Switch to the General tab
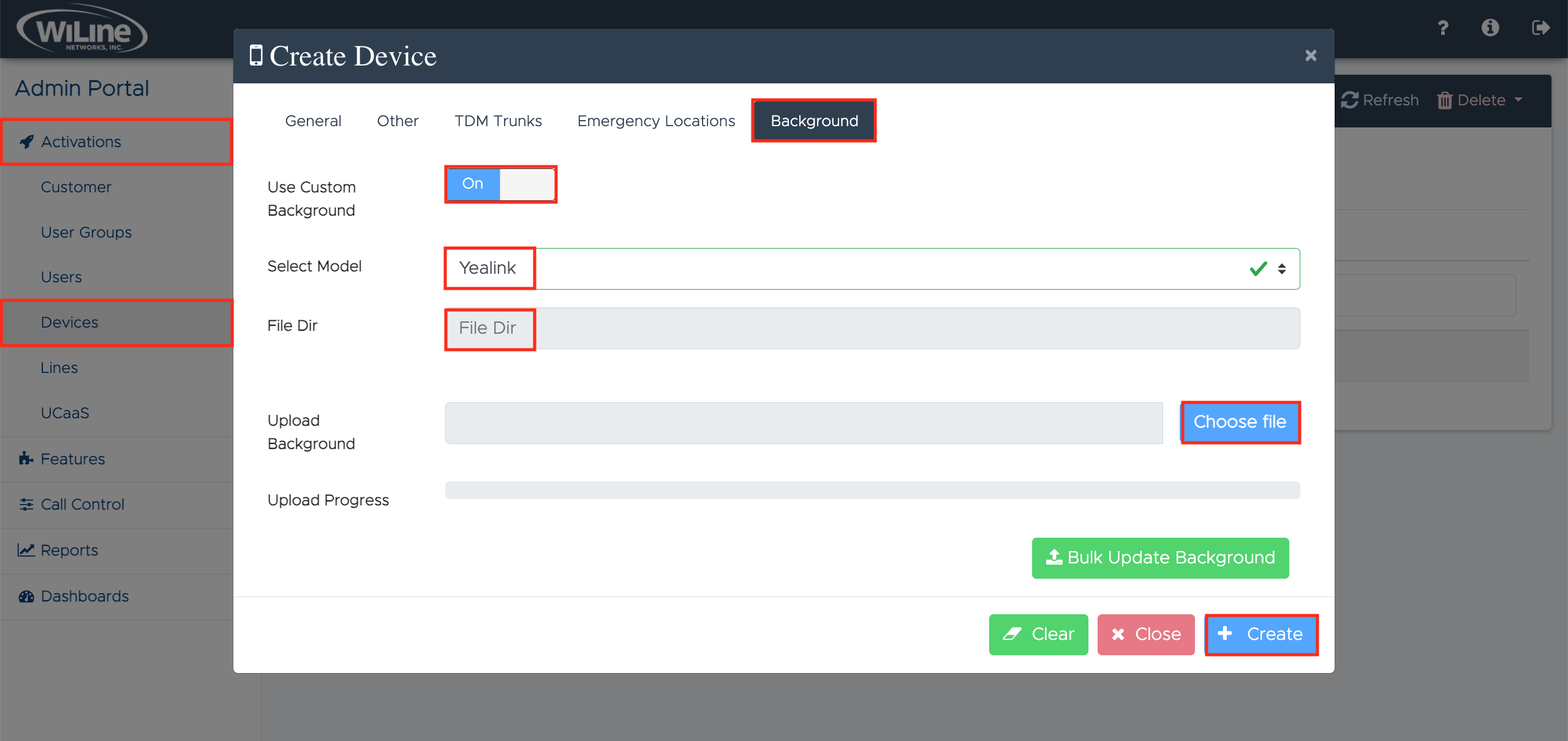The height and width of the screenshot is (741, 1568). (313, 121)
